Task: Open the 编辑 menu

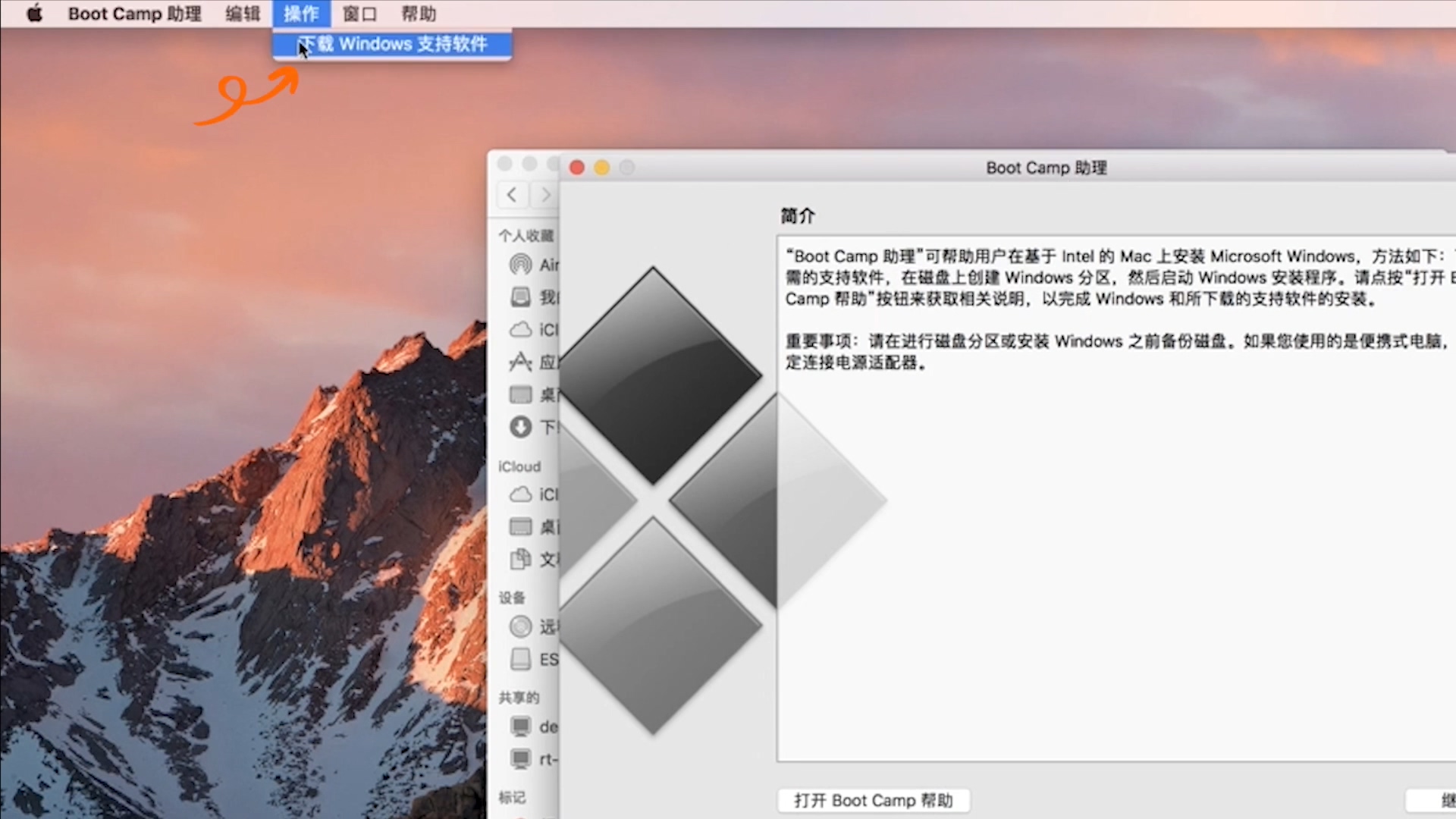Action: tap(243, 14)
